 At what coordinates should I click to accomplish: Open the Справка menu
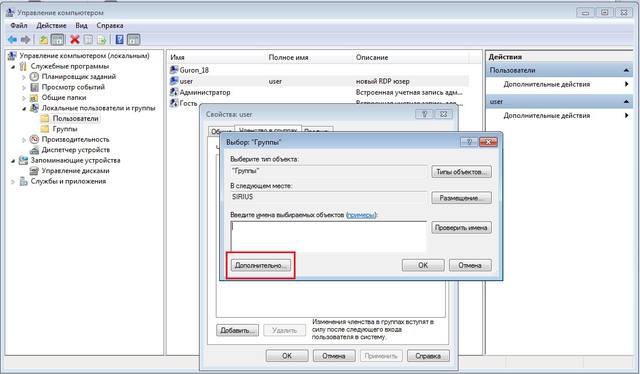tap(110, 25)
